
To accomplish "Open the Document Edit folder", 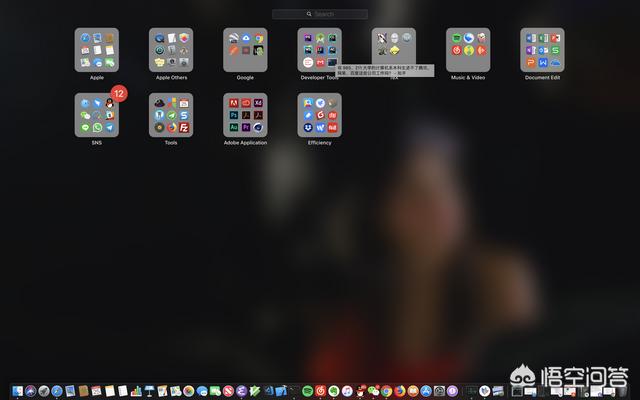I will point(542,50).
